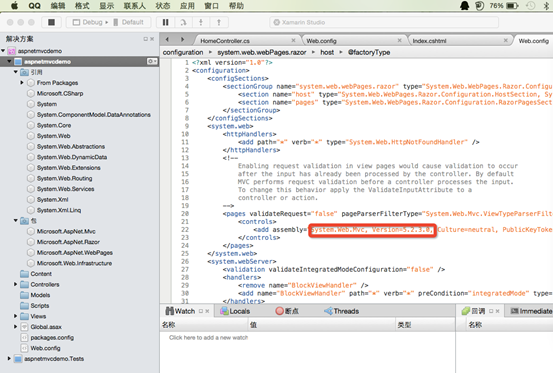Click here to add a new watch

point(208,337)
